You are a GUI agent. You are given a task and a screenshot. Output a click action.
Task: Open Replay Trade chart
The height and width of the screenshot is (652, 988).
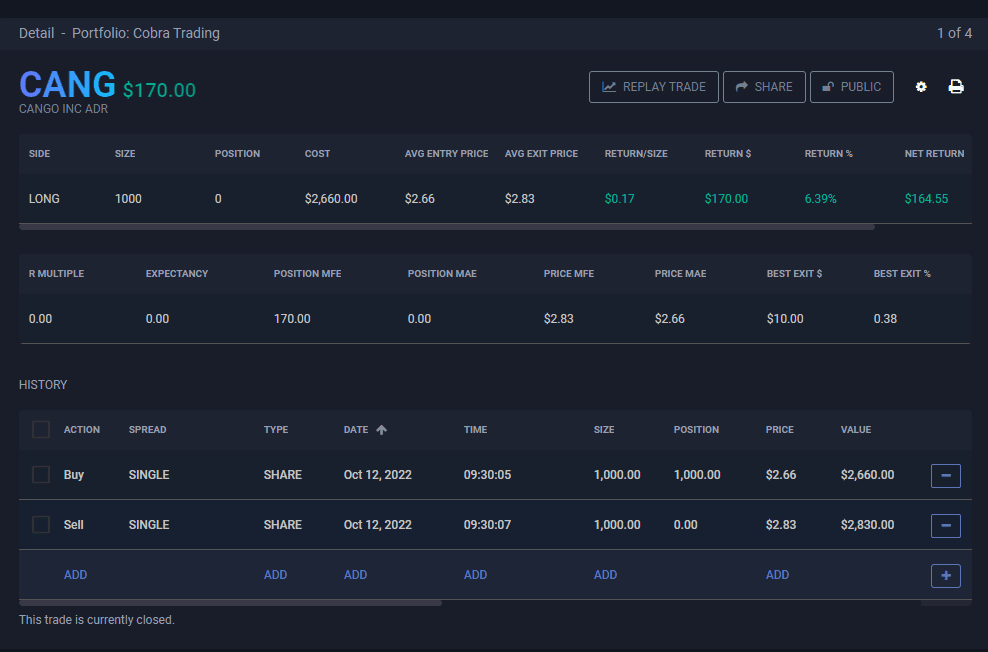click(x=653, y=87)
